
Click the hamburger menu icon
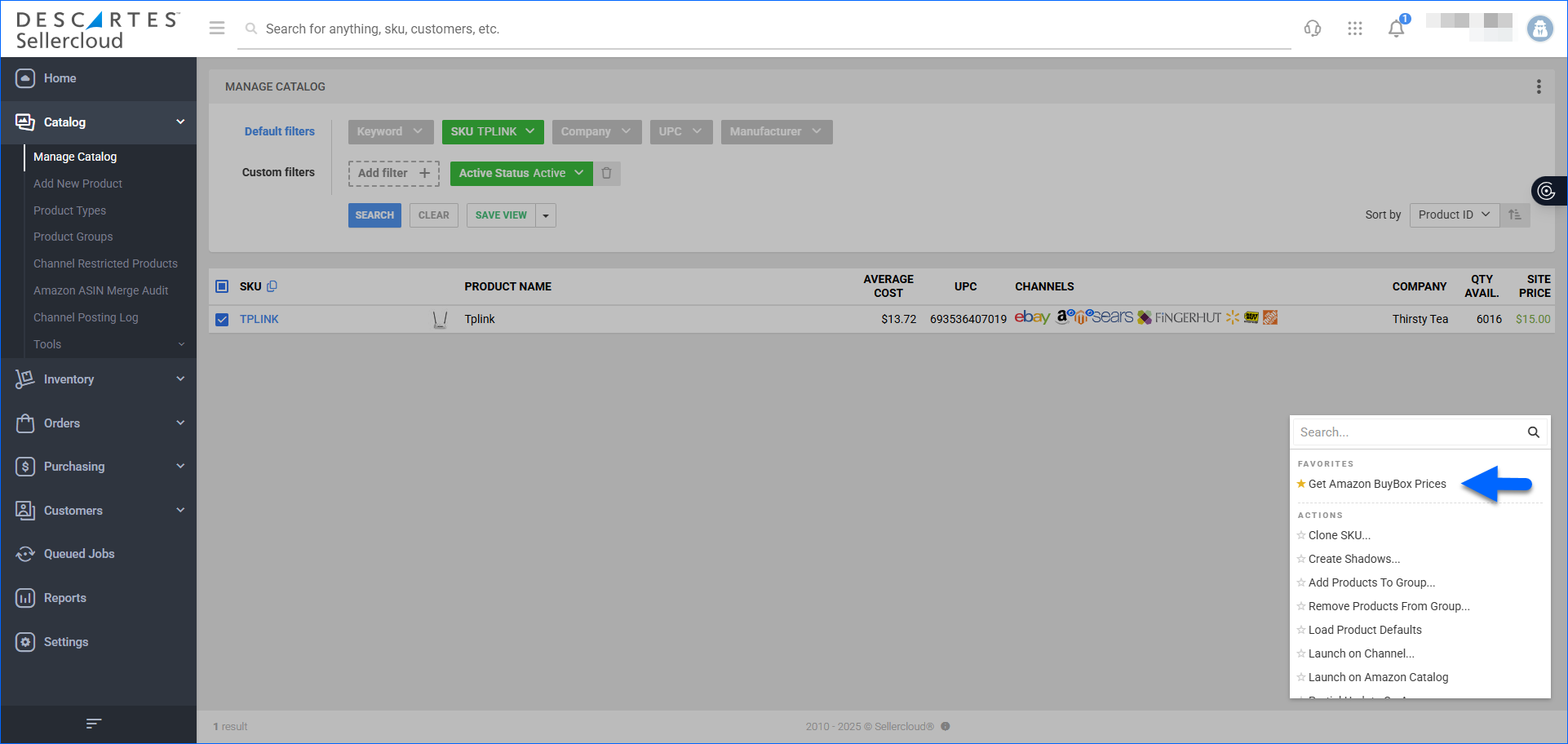point(217,29)
